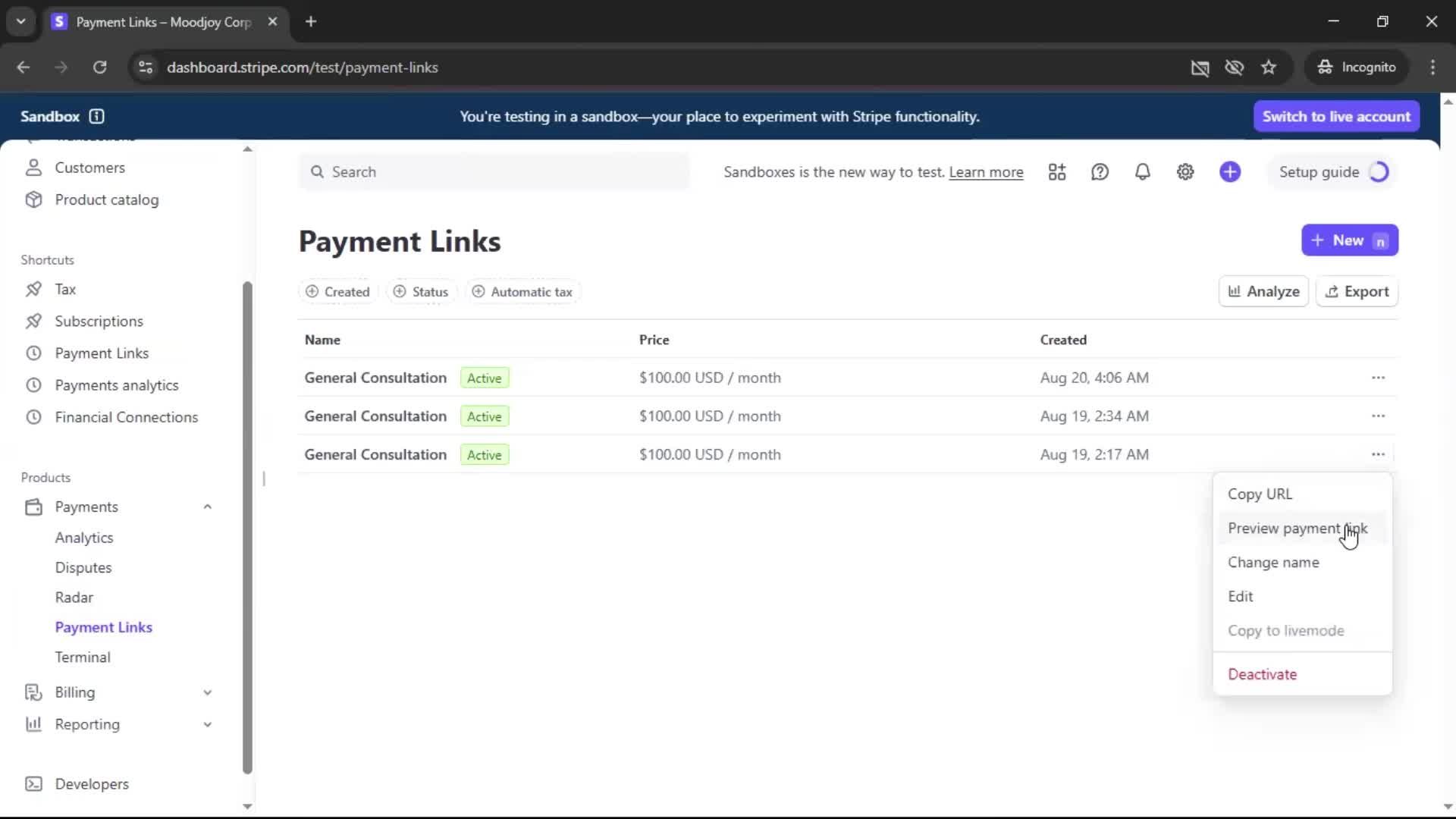The height and width of the screenshot is (819, 1456).
Task: Reload the page in browser
Action: click(x=99, y=67)
